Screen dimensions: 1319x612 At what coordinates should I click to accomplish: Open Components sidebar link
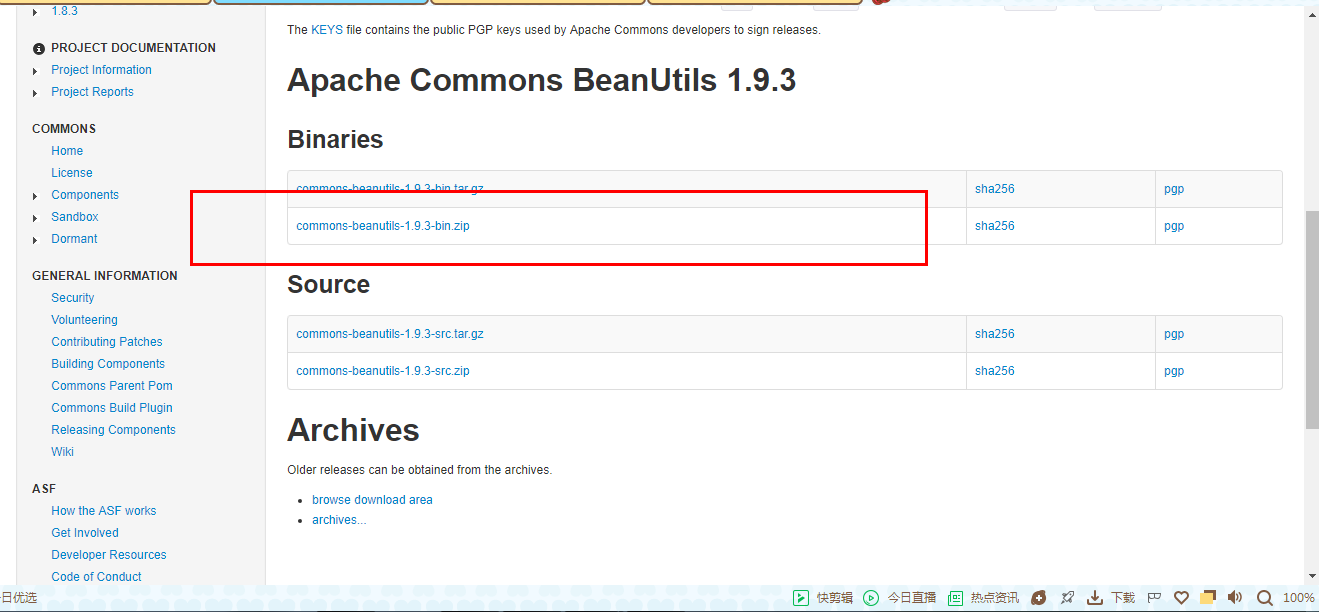pos(85,195)
